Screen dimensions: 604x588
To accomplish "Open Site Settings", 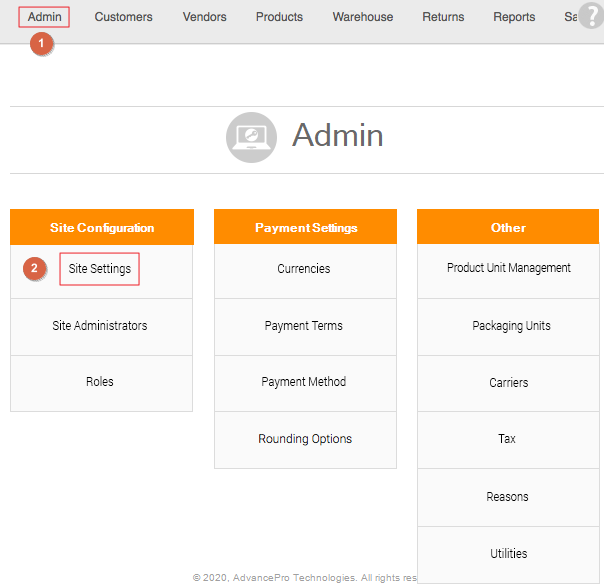I will (x=100, y=269).
